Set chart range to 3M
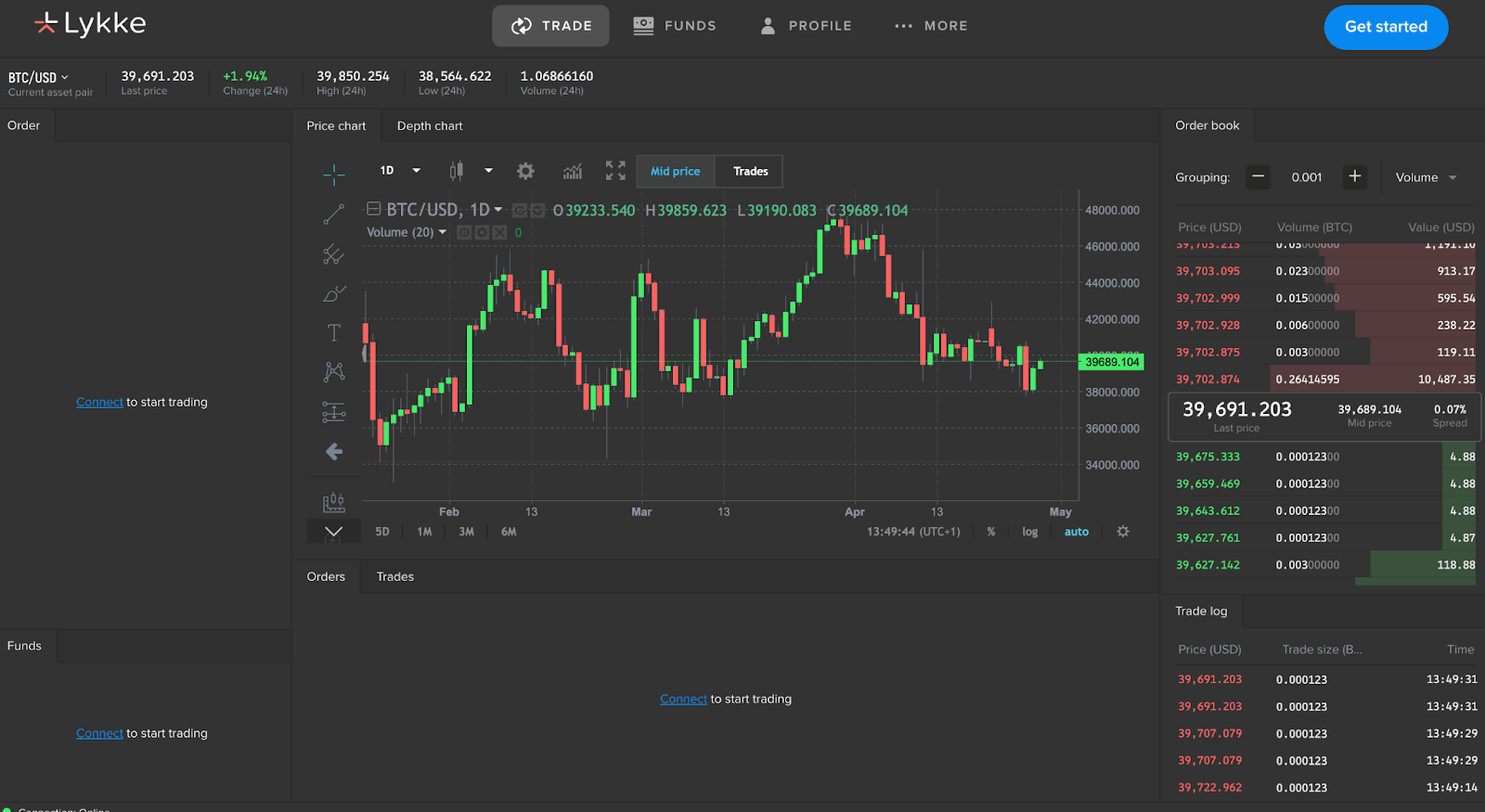 466,532
